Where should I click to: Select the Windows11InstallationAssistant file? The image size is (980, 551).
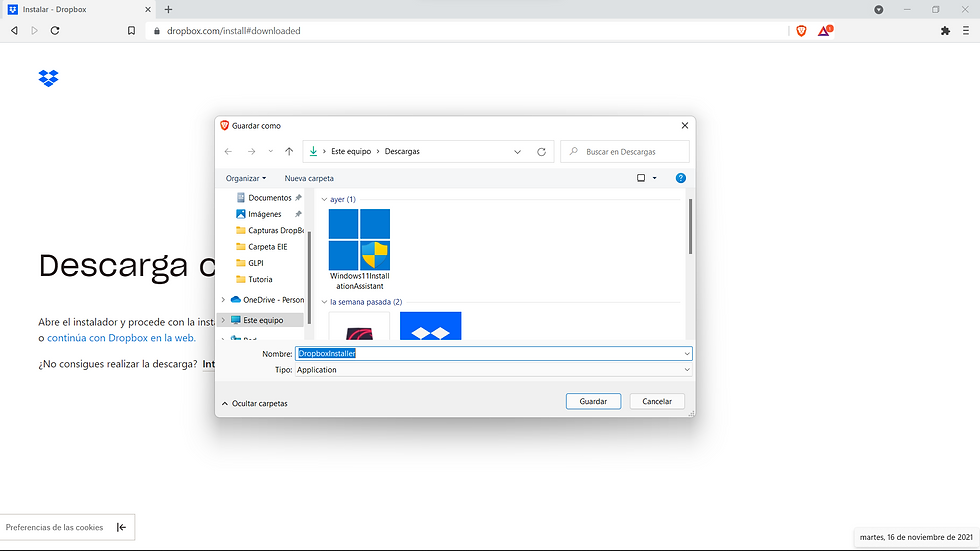(359, 249)
